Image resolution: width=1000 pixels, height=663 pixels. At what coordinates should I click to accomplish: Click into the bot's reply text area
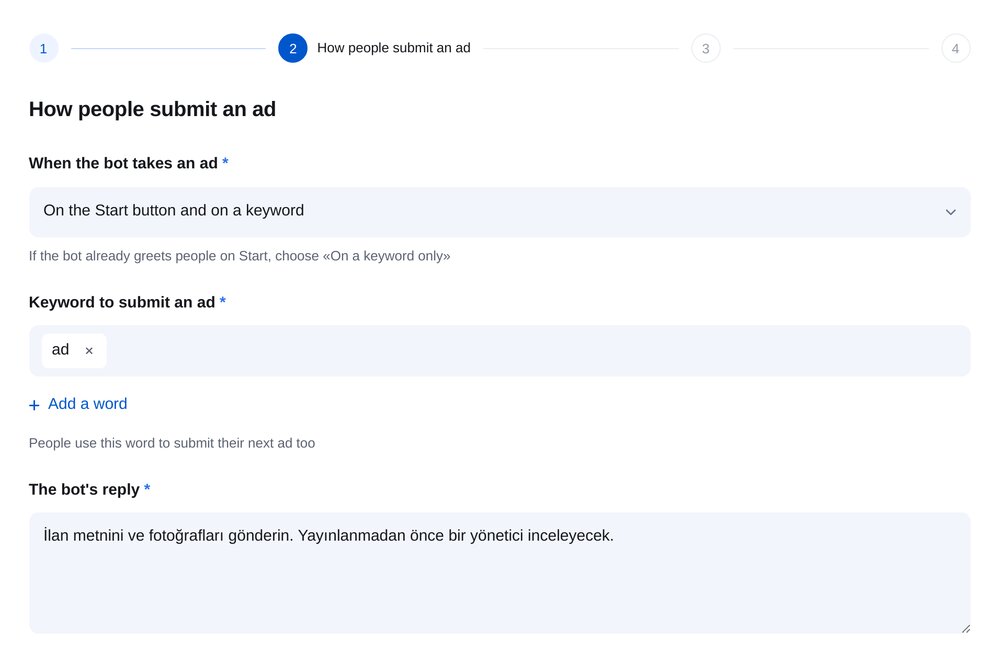coord(499,572)
